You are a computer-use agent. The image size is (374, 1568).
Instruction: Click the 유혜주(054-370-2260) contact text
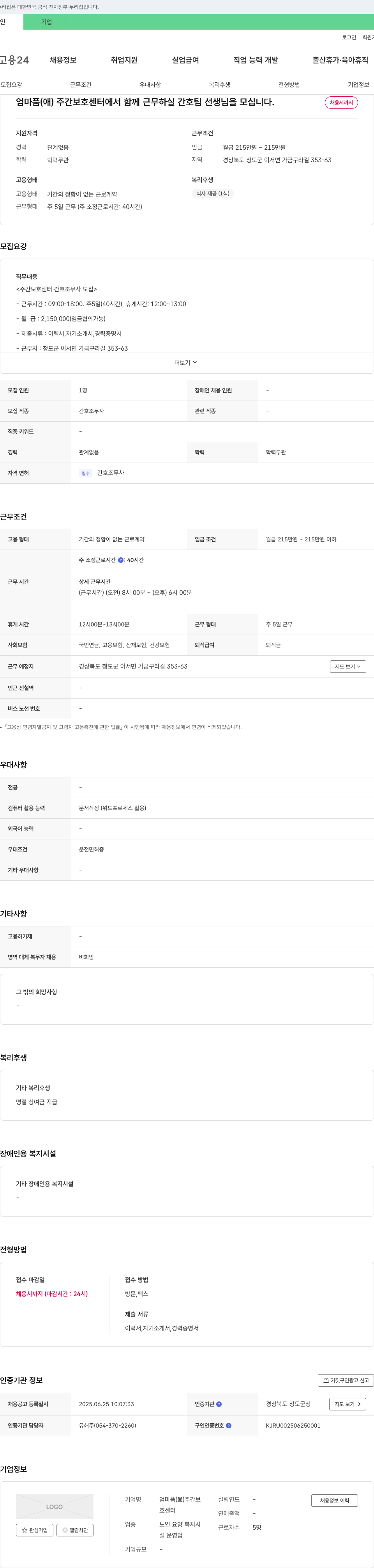click(x=108, y=1426)
